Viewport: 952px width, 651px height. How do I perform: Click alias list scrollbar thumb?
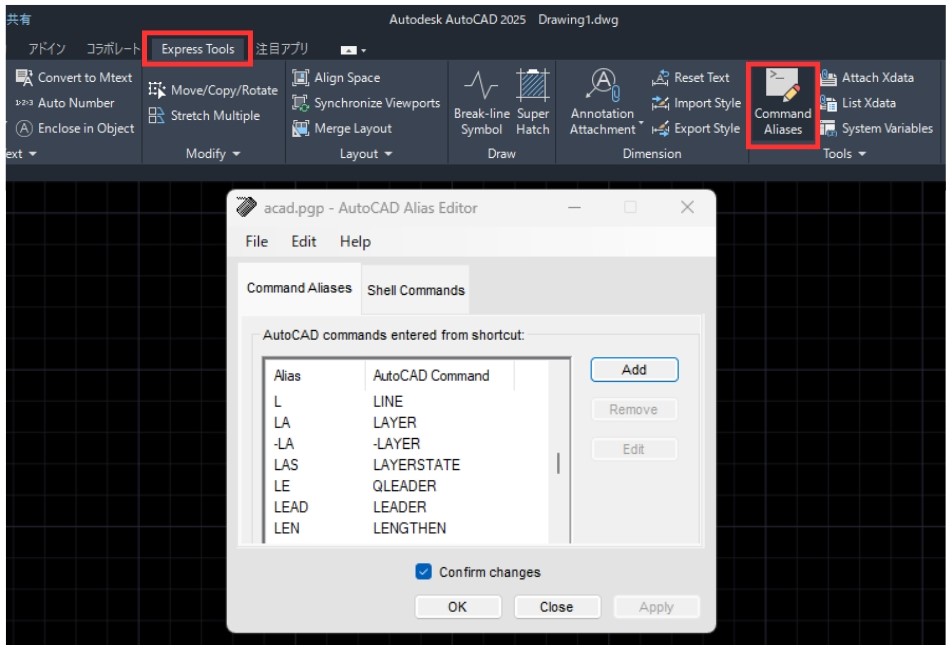click(x=558, y=463)
